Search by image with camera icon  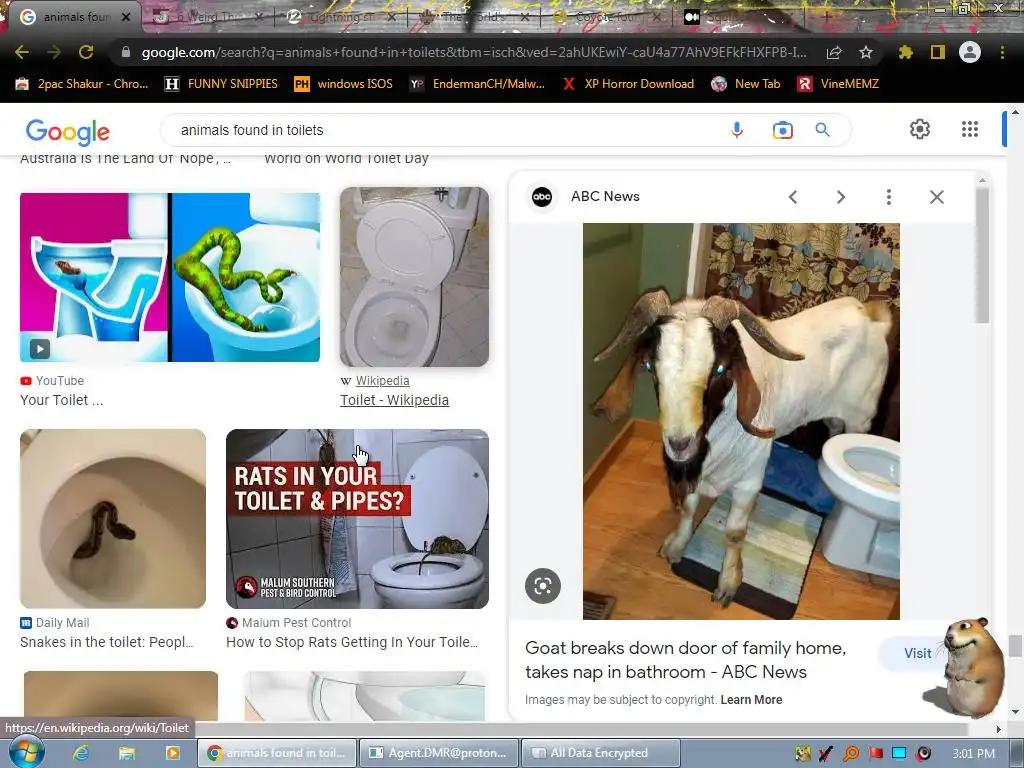(x=782, y=130)
